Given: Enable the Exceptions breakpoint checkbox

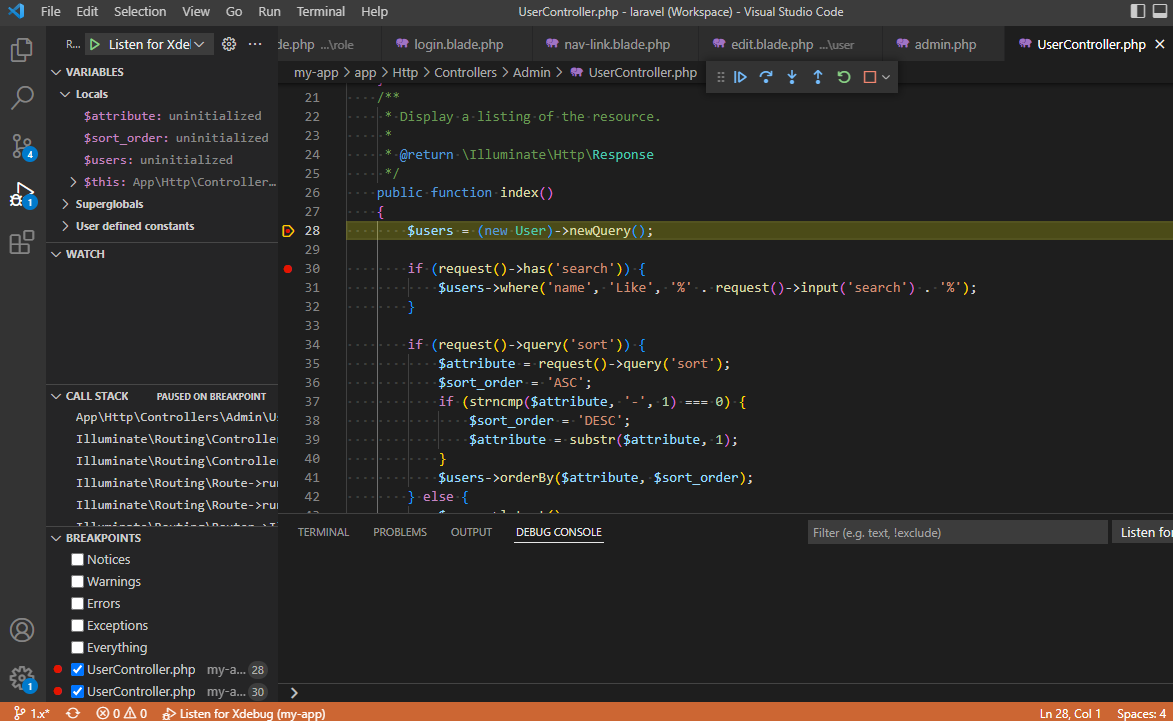Looking at the screenshot, I should coord(77,625).
